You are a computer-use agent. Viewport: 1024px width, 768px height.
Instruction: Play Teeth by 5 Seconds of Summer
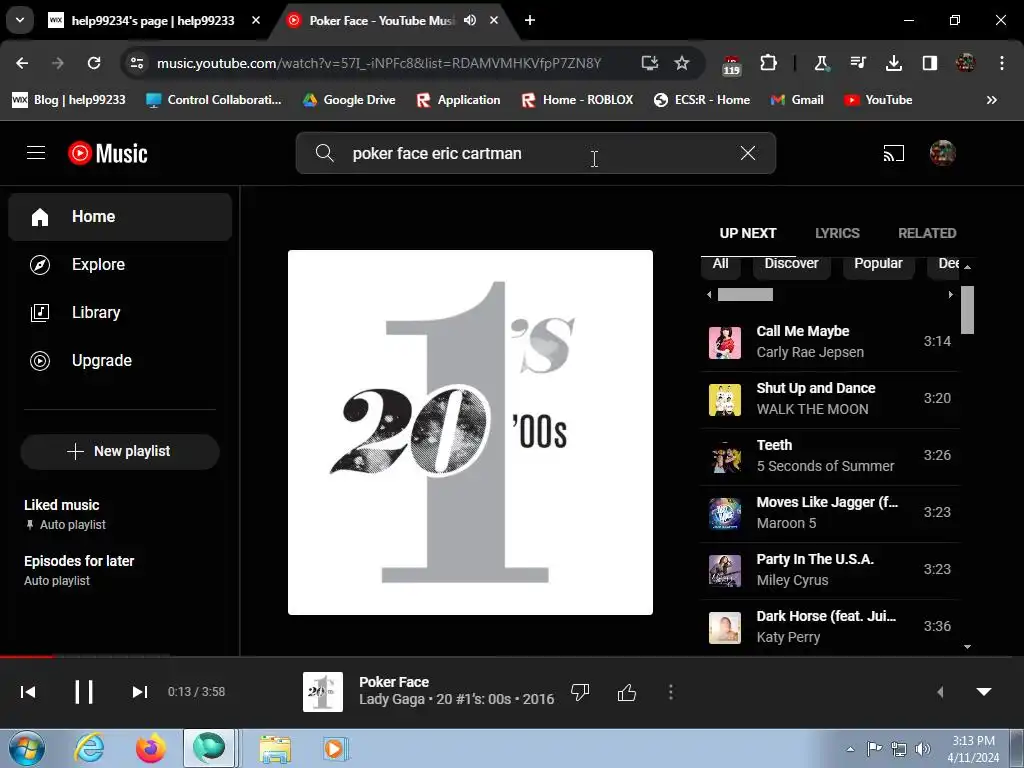[830, 456]
